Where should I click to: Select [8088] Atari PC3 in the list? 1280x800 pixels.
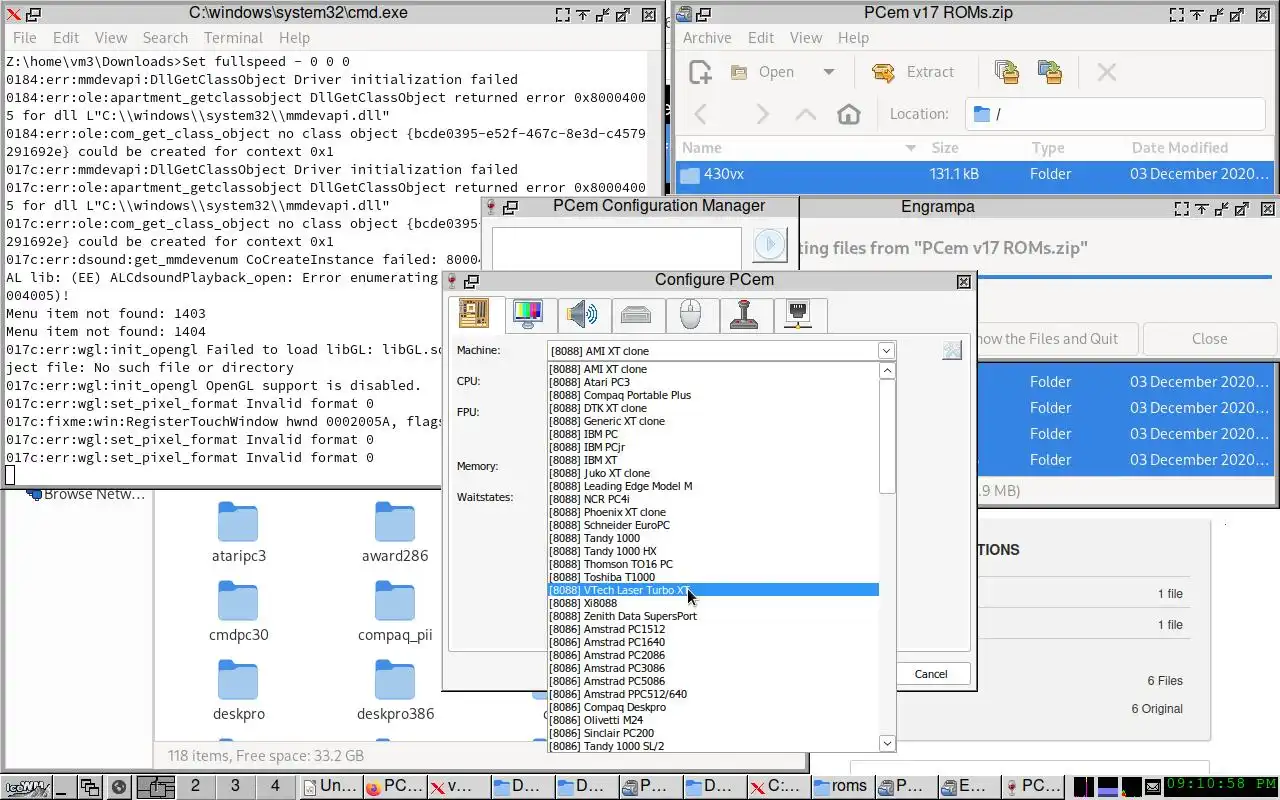point(713,382)
